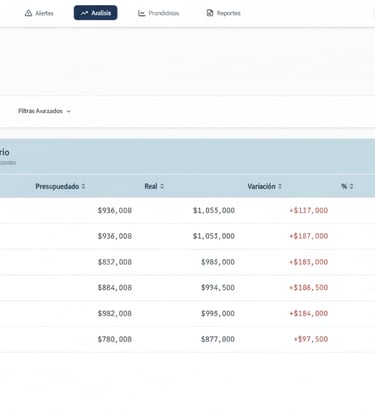Screen dimensions: 375x412
Task: Click the Presupuestado sort arrows icon
Action: tap(83, 186)
